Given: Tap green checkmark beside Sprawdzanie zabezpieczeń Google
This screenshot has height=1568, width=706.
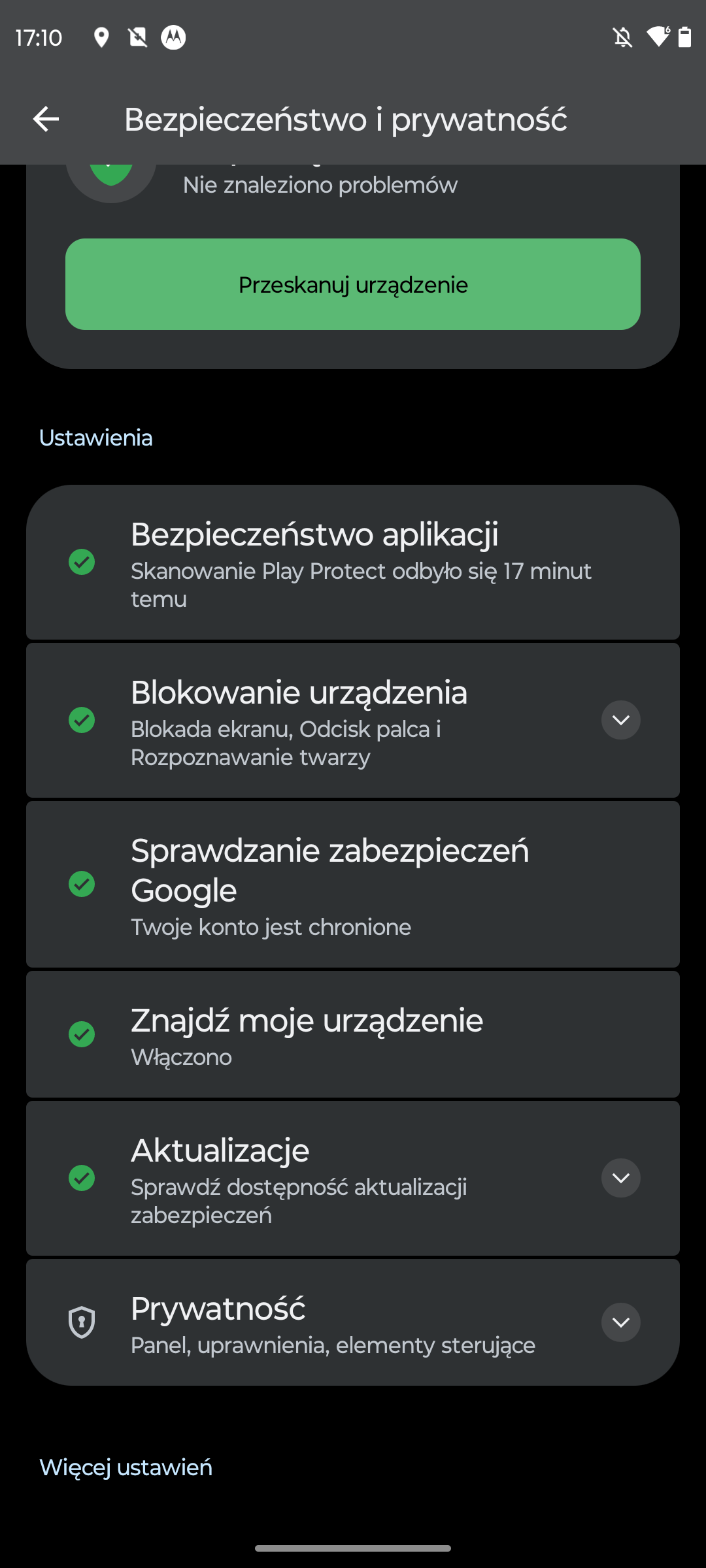Looking at the screenshot, I should 82,884.
